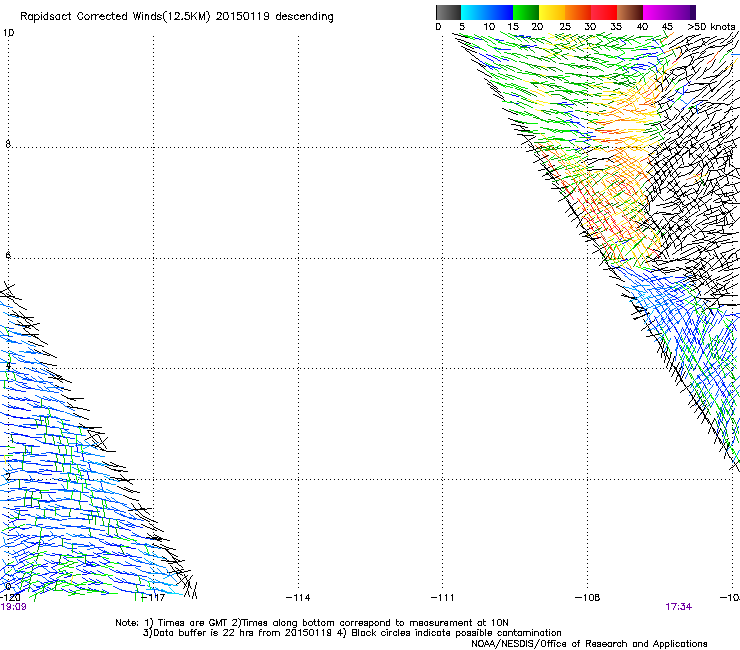The image size is (740, 650).
Task: Click the magenta-purple 40-50 knots legend swatch
Action: 669,12
